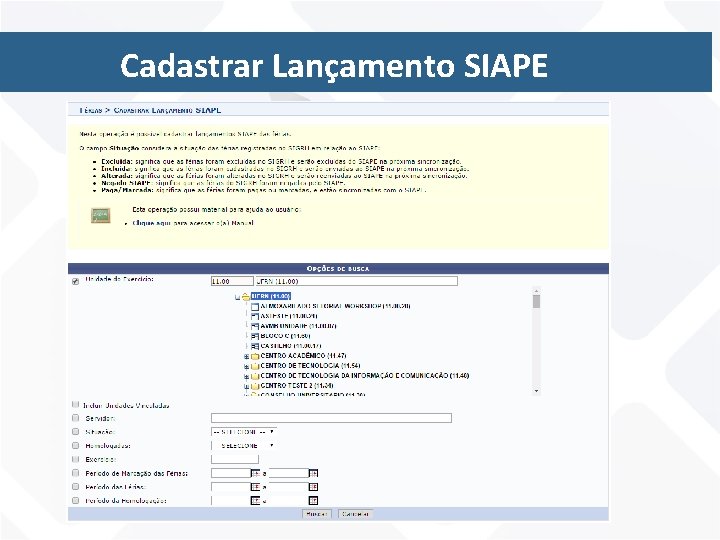Select AVMR UNIDADE tree item

(x=298, y=326)
